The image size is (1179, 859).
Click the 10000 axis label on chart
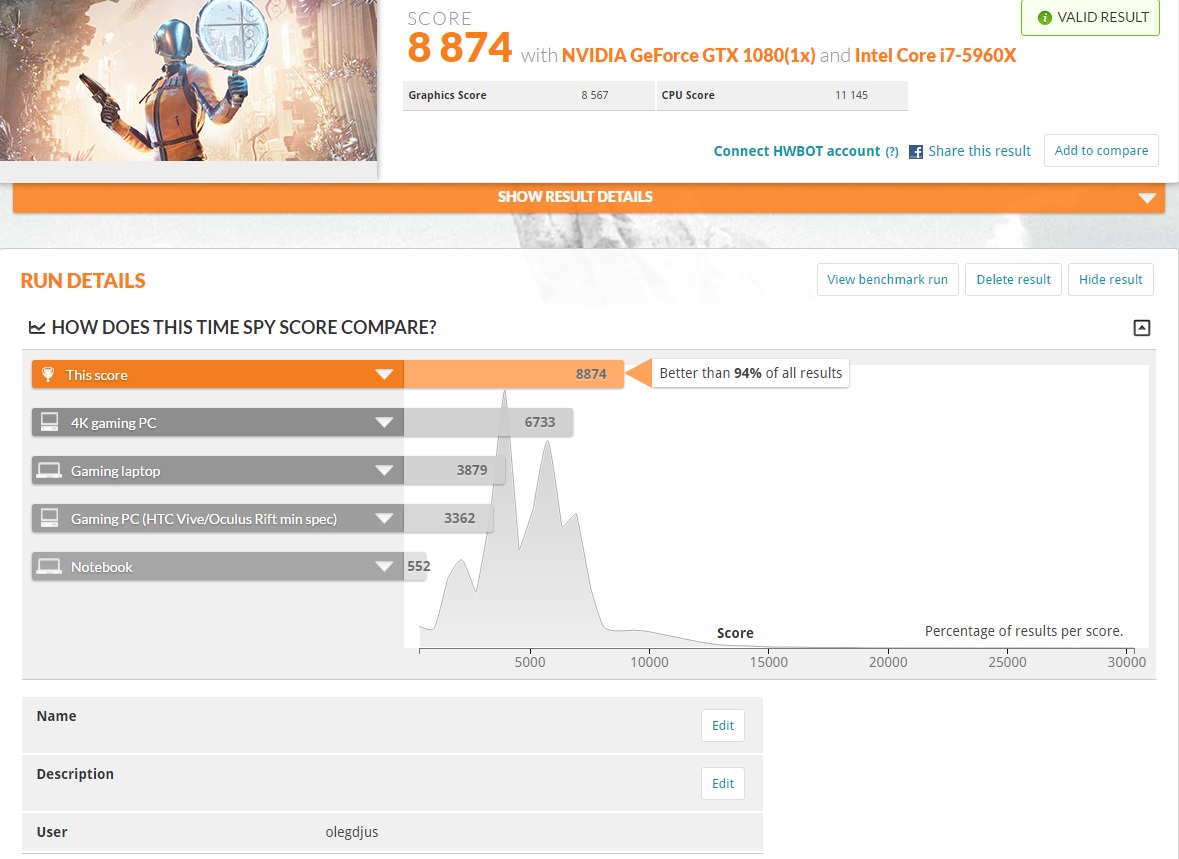click(649, 662)
